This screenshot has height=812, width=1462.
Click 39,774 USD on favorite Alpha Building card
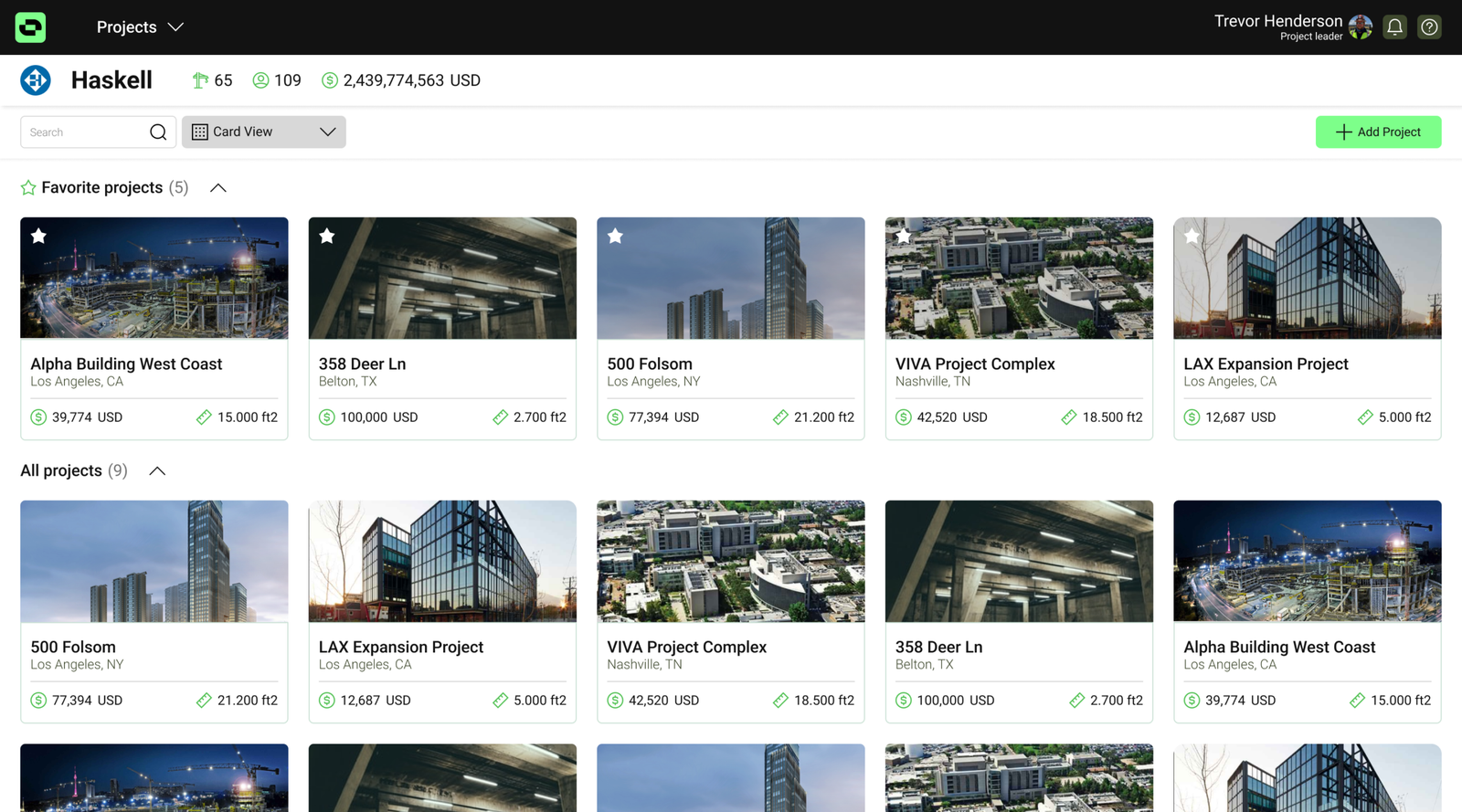(x=87, y=417)
